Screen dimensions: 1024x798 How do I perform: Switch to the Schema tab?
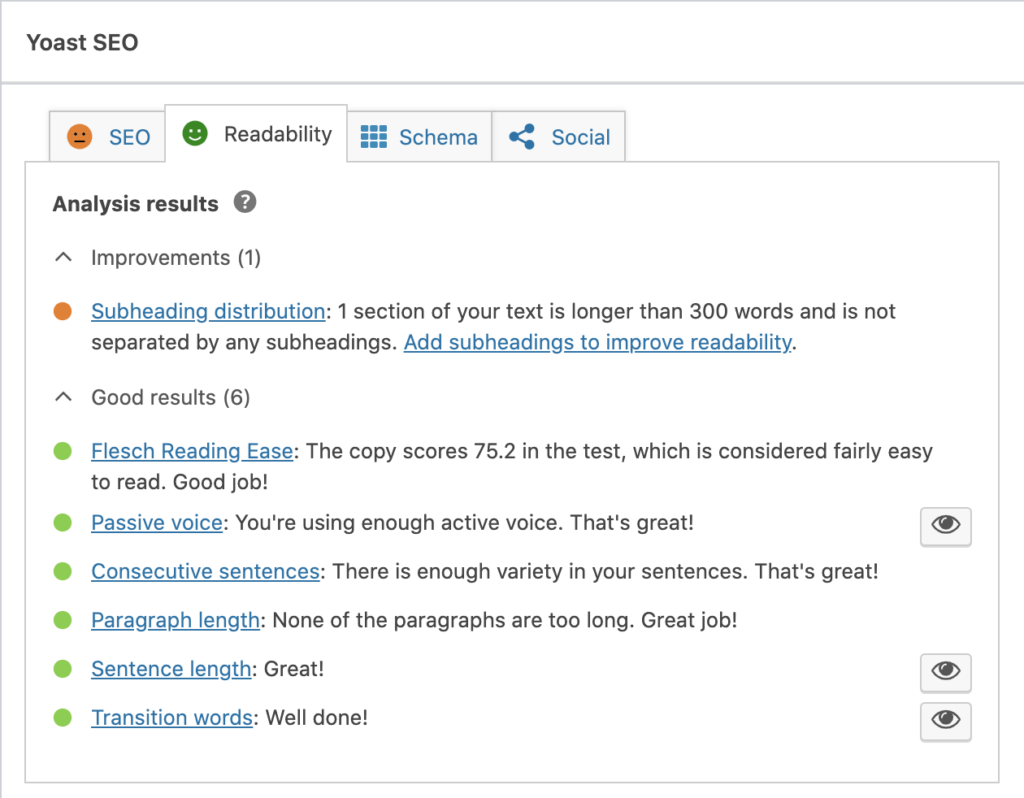[x=420, y=137]
